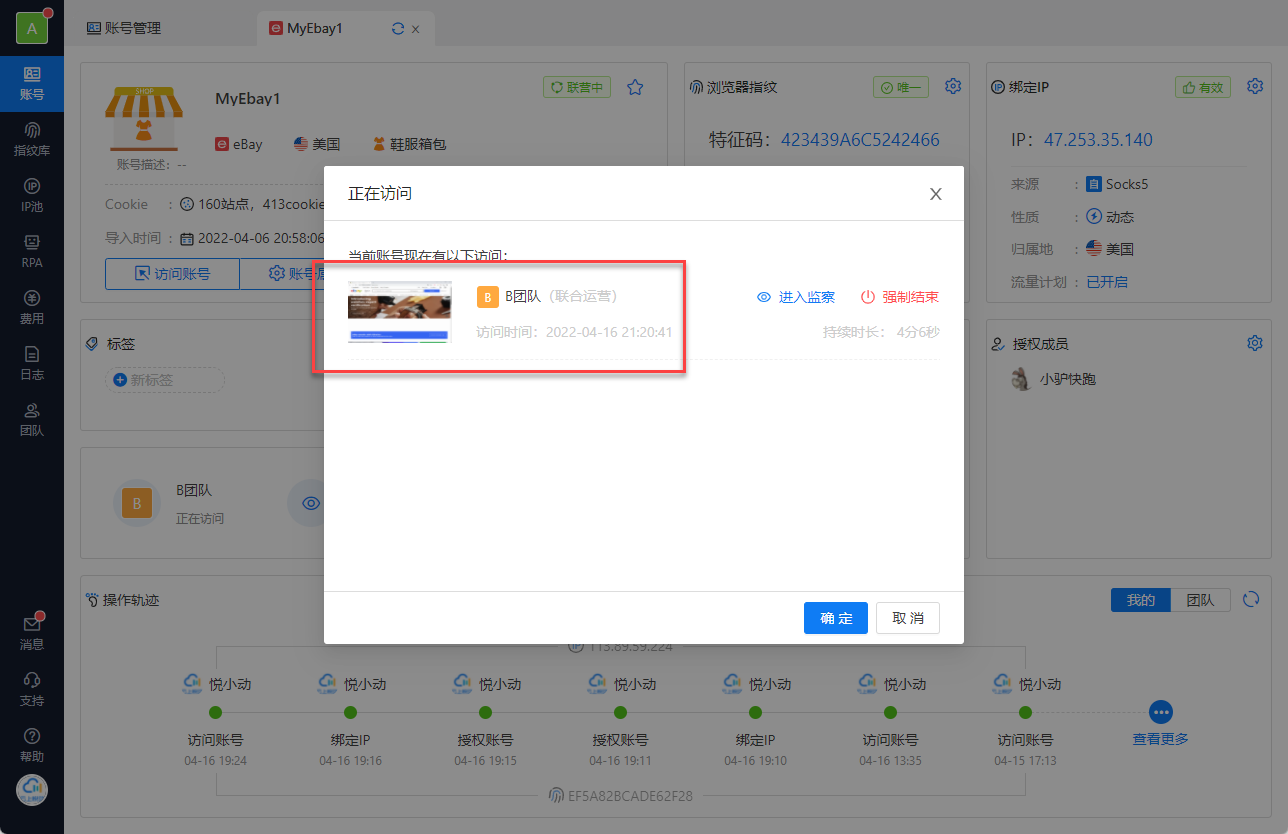Click 进入监察 to monitor the session

795,297
